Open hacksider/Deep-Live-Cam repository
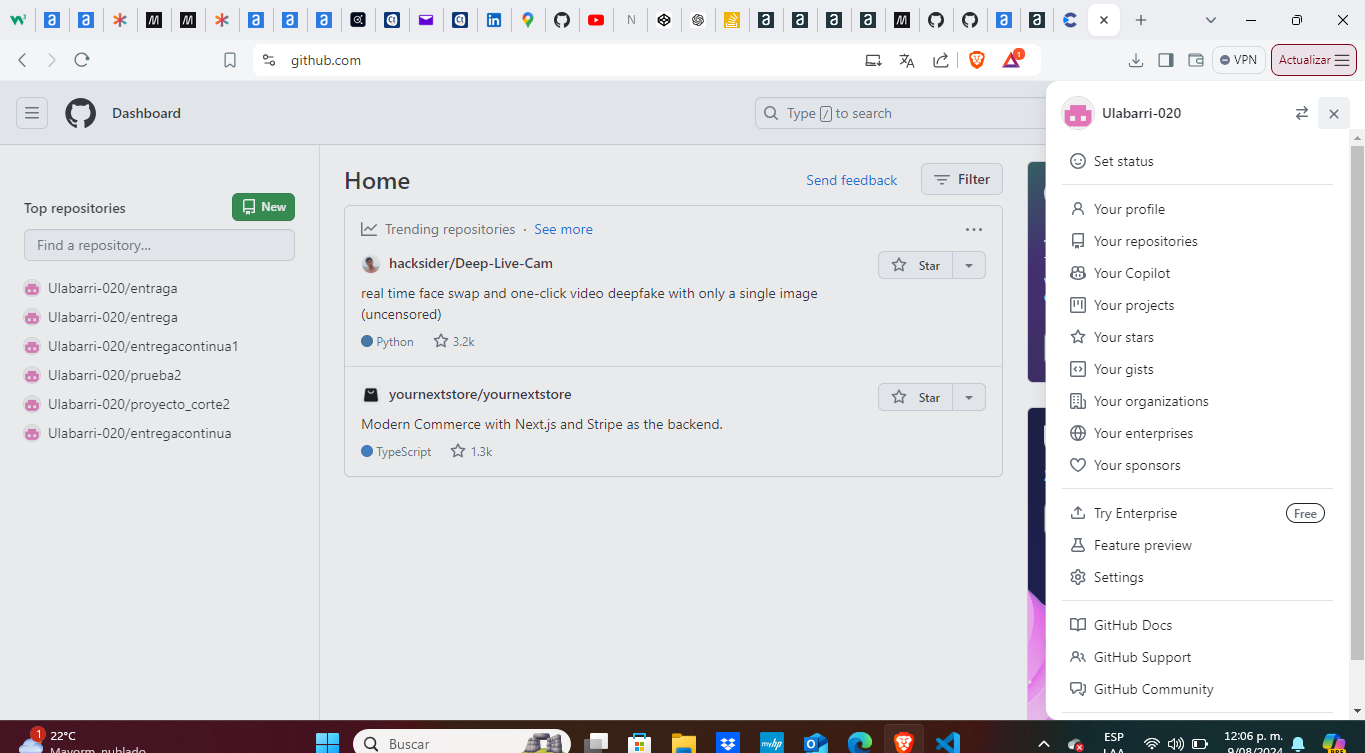Viewport: 1365px width, 753px height. (471, 263)
